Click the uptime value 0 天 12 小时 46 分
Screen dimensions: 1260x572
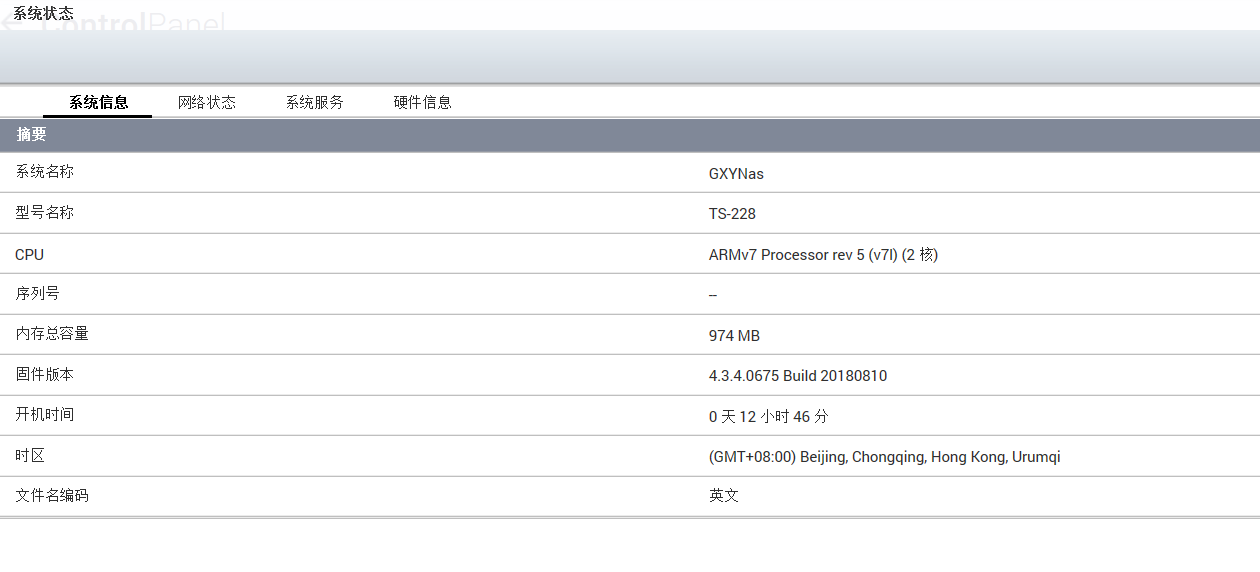click(768, 417)
